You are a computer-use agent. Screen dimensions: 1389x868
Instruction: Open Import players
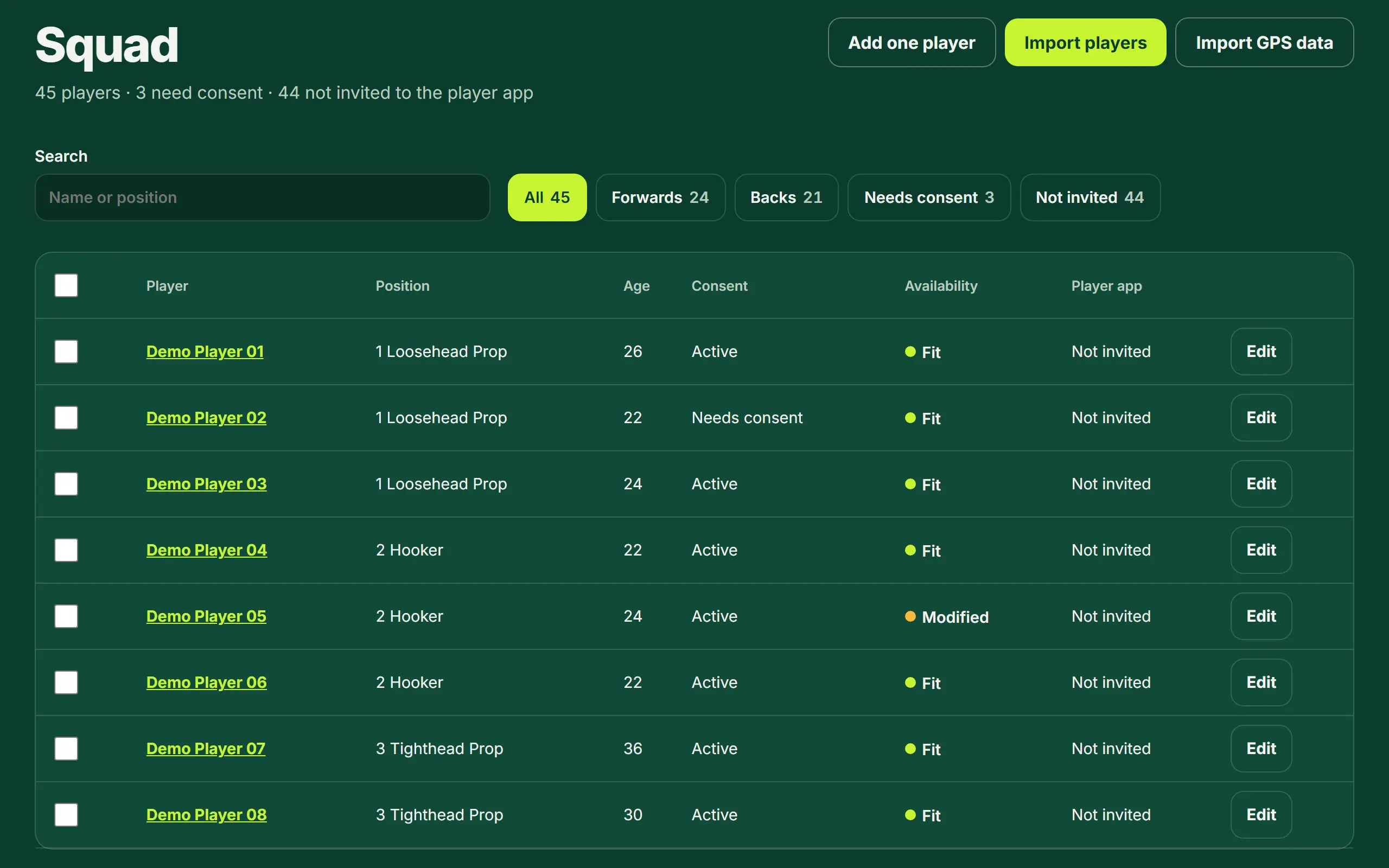coord(1085,42)
